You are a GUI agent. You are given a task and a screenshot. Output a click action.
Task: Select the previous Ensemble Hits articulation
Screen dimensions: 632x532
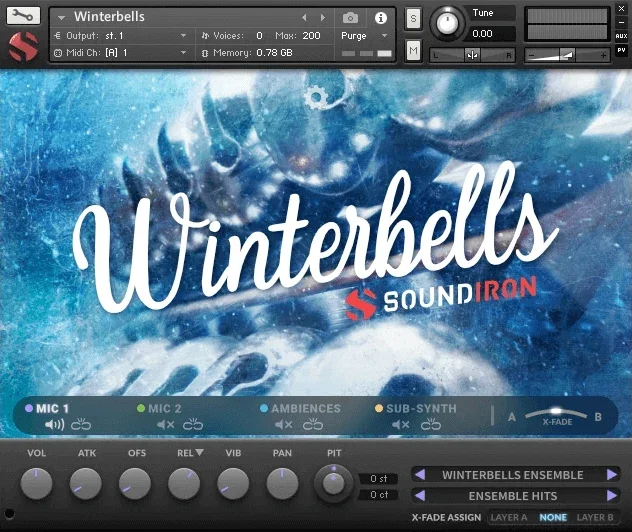coord(420,495)
